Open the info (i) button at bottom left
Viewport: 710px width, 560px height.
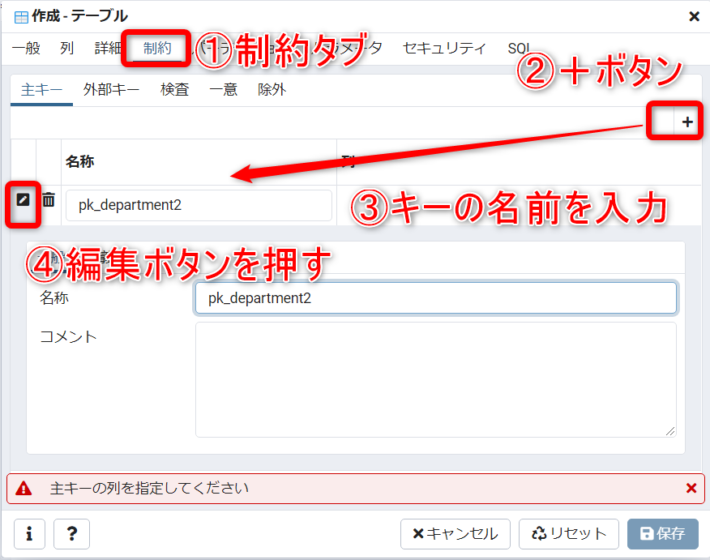click(x=29, y=533)
